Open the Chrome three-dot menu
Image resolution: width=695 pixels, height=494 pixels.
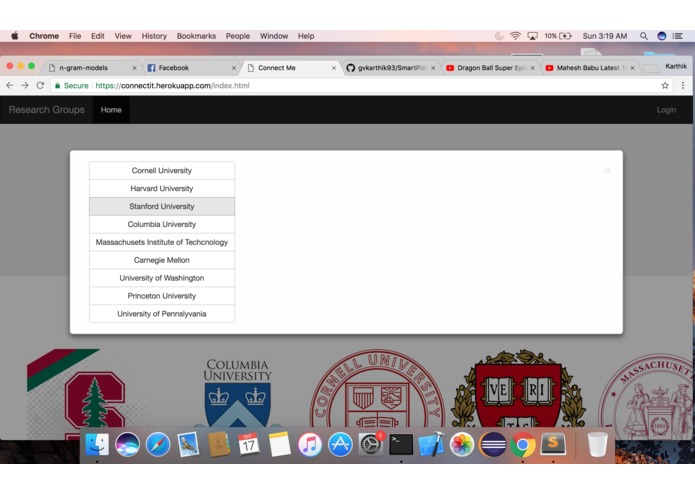tap(683, 86)
